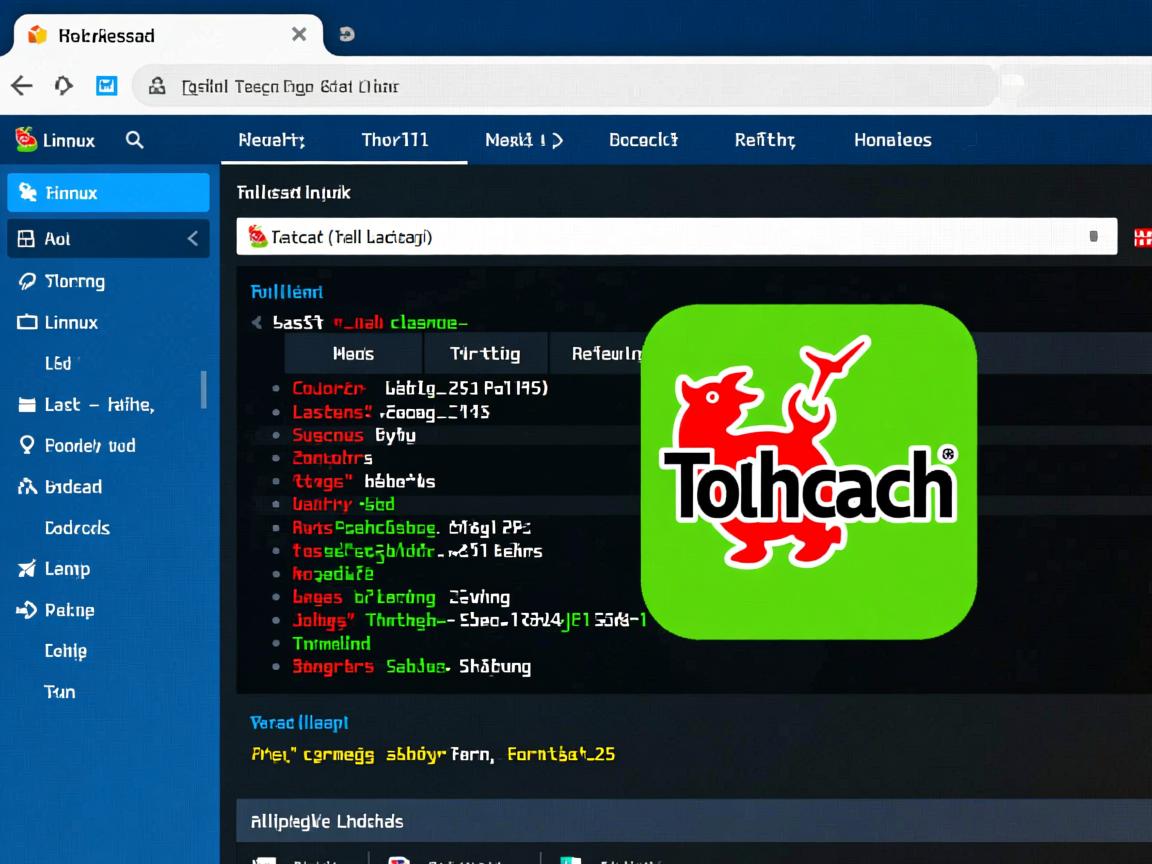Viewport: 1152px width, 864px height.
Task: Go back using the bass5t breadcrumb chevron
Action: [256, 322]
